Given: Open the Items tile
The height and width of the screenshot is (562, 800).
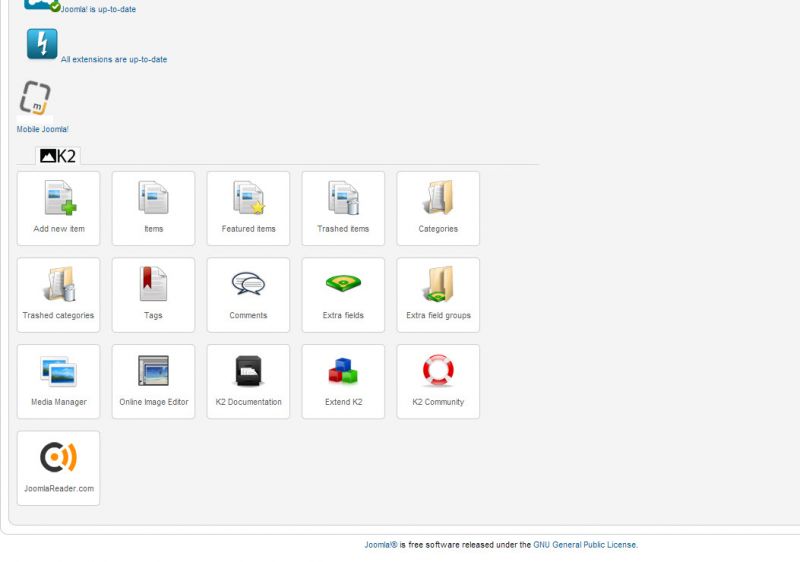Looking at the screenshot, I should pos(154,209).
